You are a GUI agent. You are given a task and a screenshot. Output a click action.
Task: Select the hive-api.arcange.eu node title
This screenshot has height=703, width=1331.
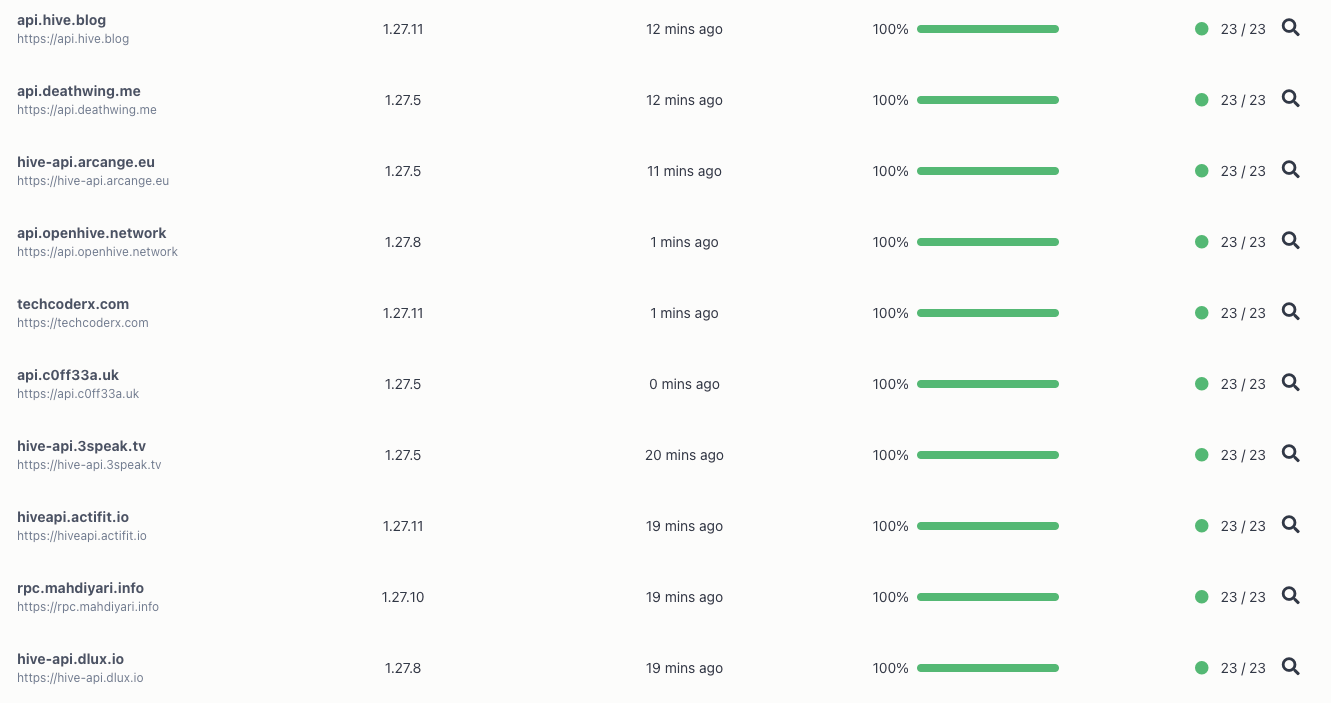[x=86, y=162]
